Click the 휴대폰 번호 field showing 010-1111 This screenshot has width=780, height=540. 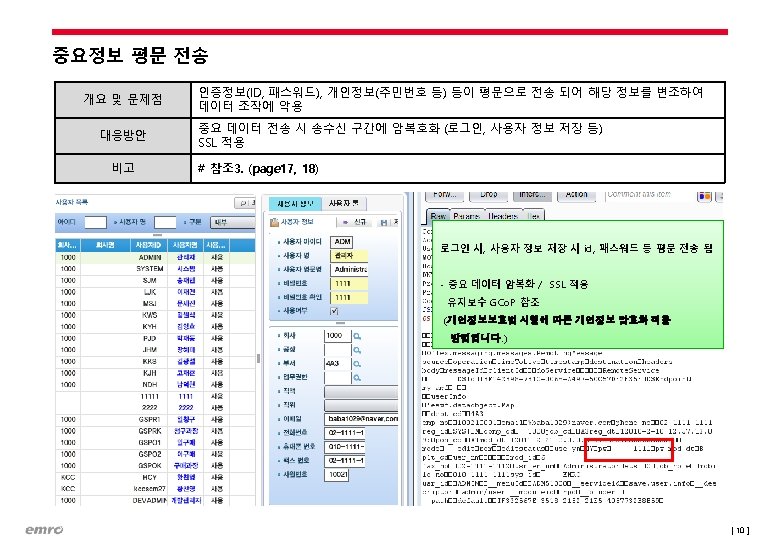click(x=345, y=447)
